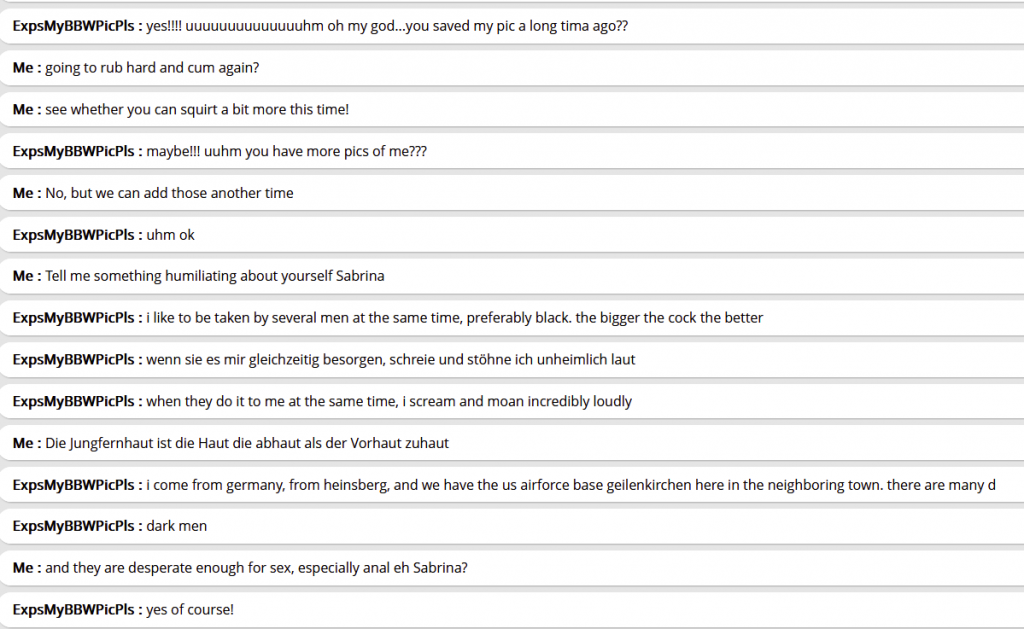Click the "Tell me something humiliating" message
The height and width of the screenshot is (629, 1024).
click(215, 276)
